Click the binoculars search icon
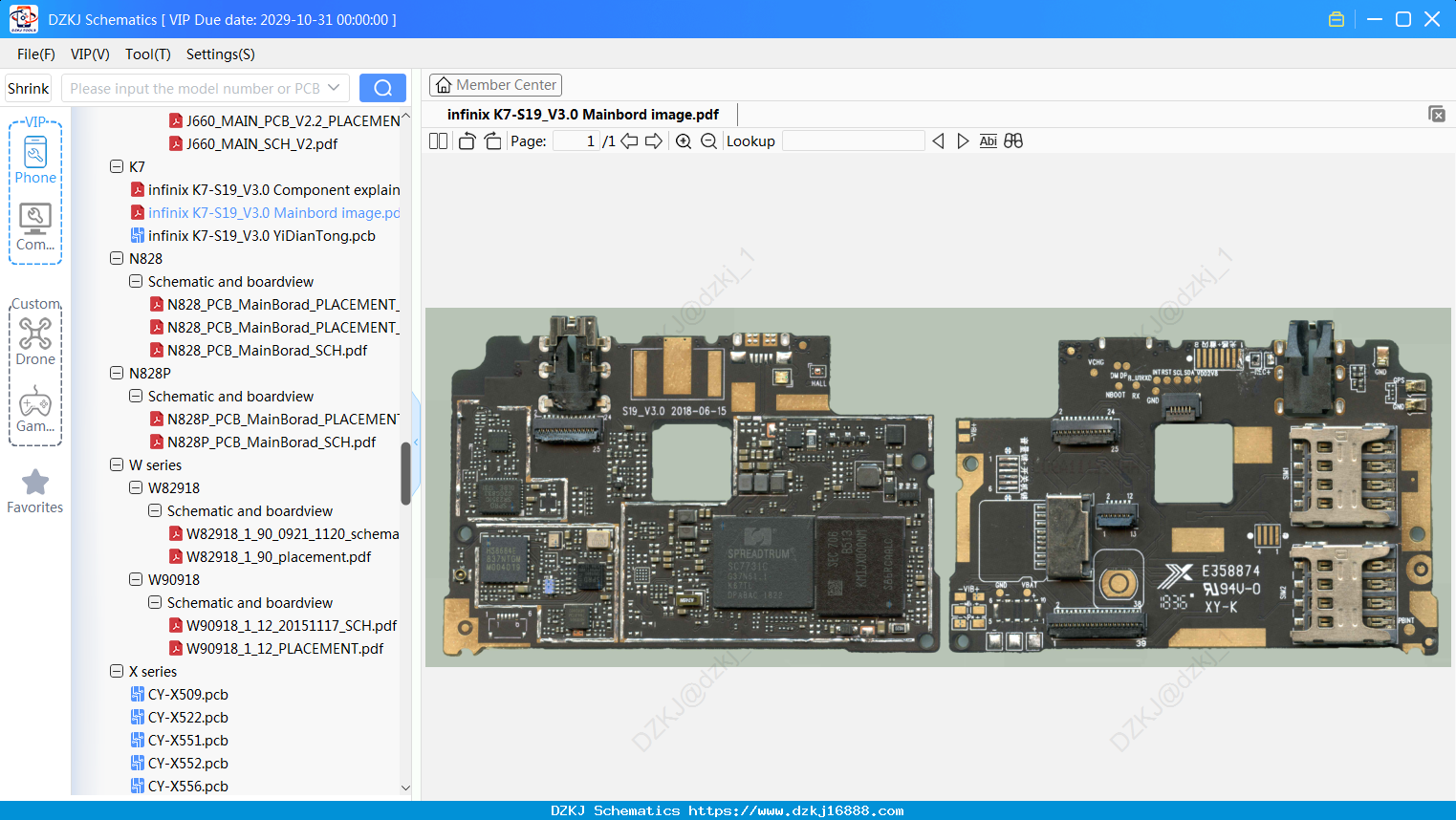Screen dimensions: 1456x820 (x=1013, y=141)
